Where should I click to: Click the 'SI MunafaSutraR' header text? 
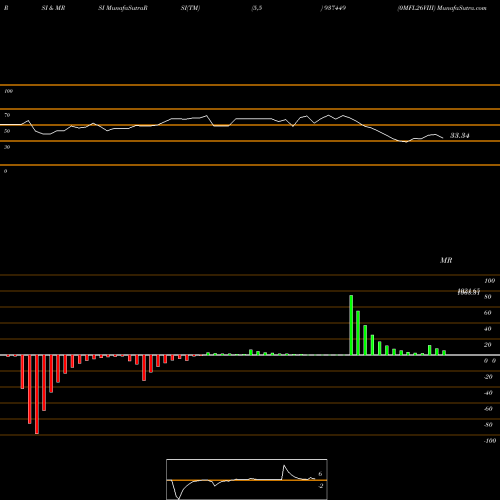tap(123, 8)
